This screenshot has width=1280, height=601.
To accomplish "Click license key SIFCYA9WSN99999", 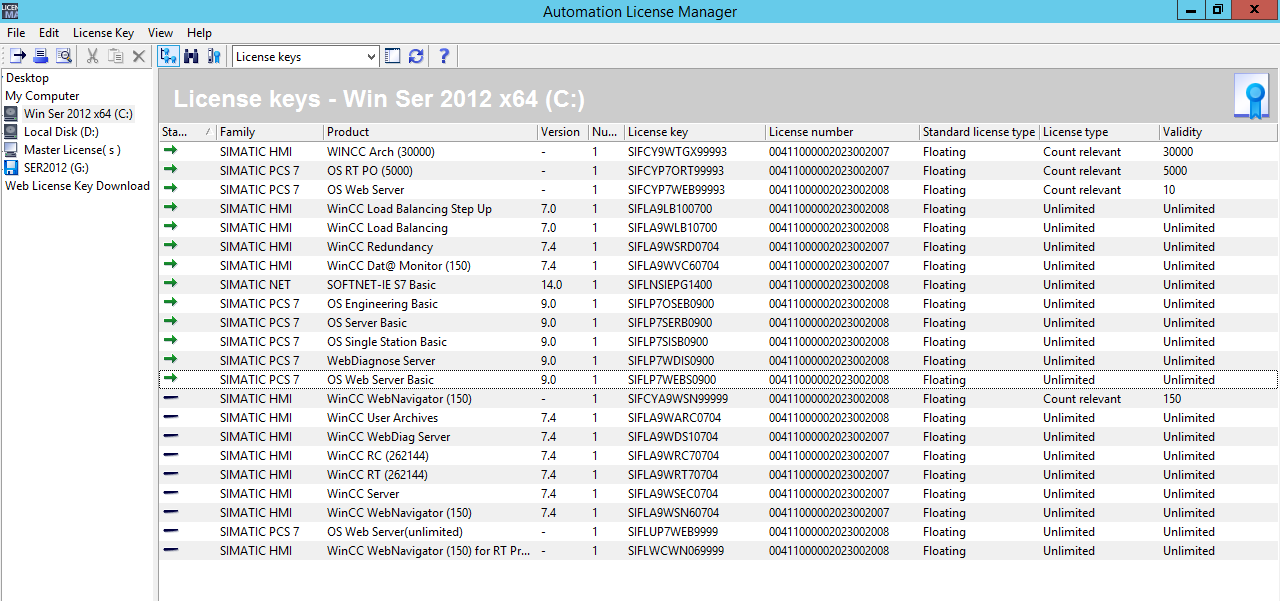I will (678, 399).
